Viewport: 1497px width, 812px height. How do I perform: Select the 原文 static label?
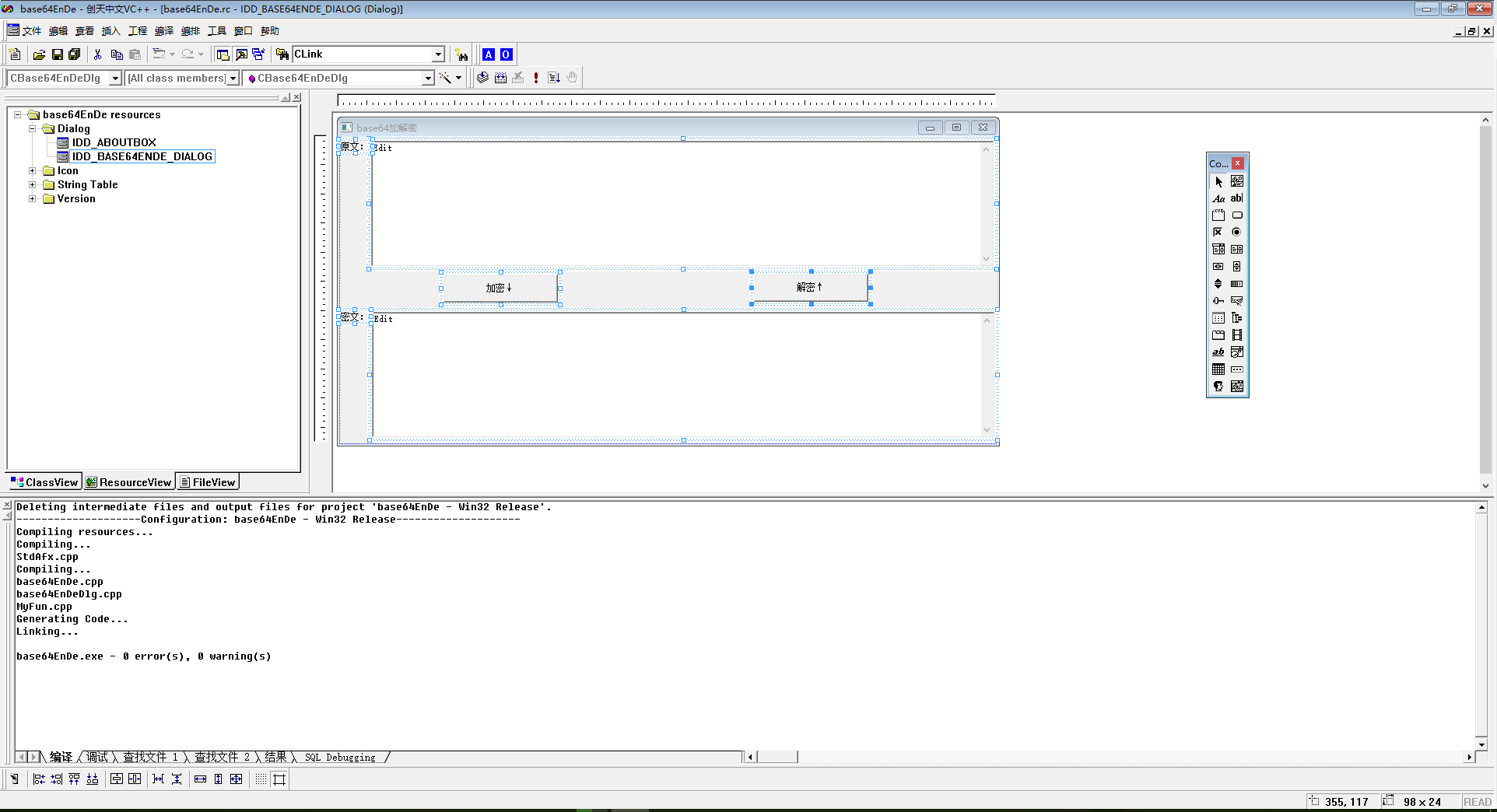tap(352, 146)
